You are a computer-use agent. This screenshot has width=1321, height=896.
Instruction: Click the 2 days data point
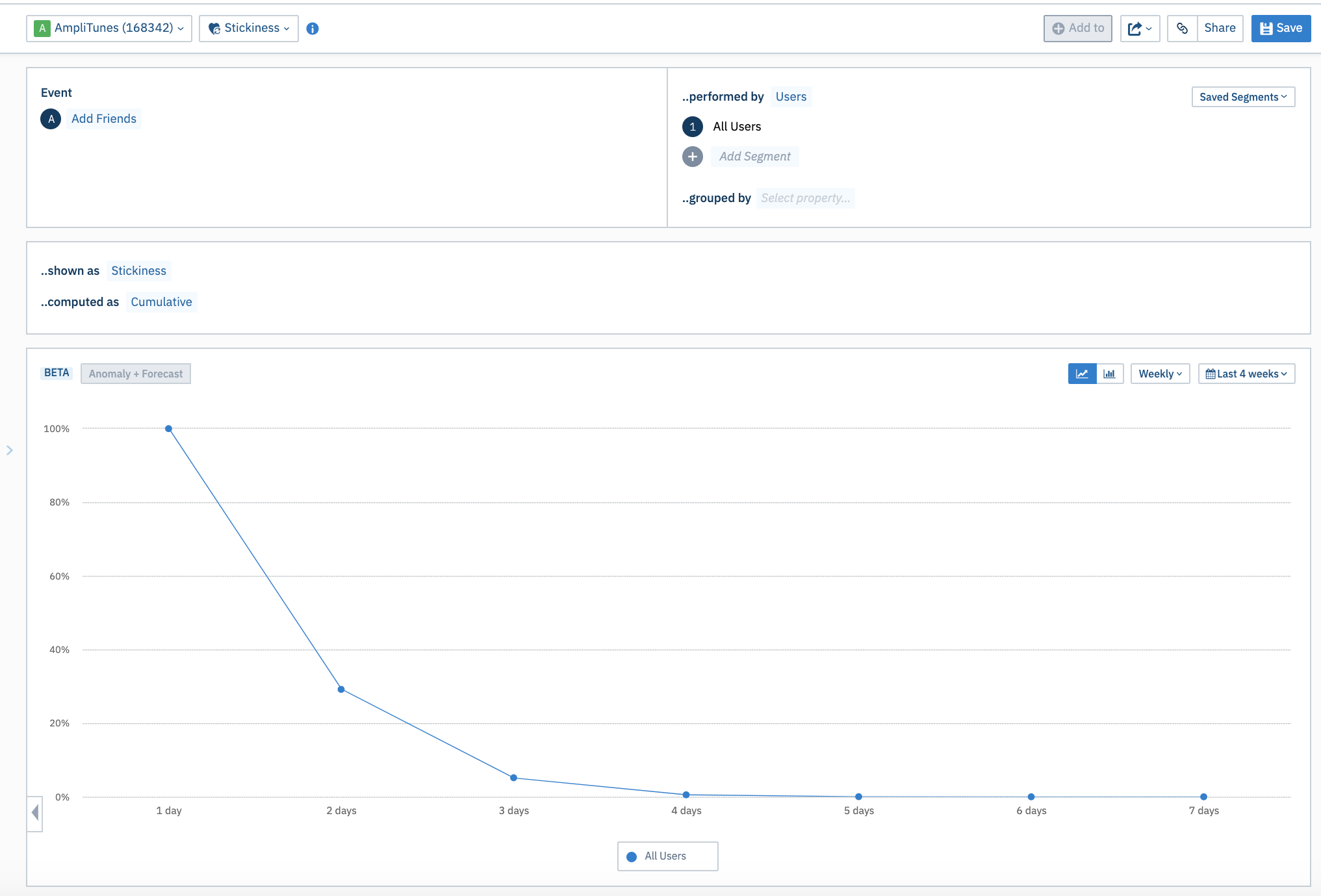(341, 689)
